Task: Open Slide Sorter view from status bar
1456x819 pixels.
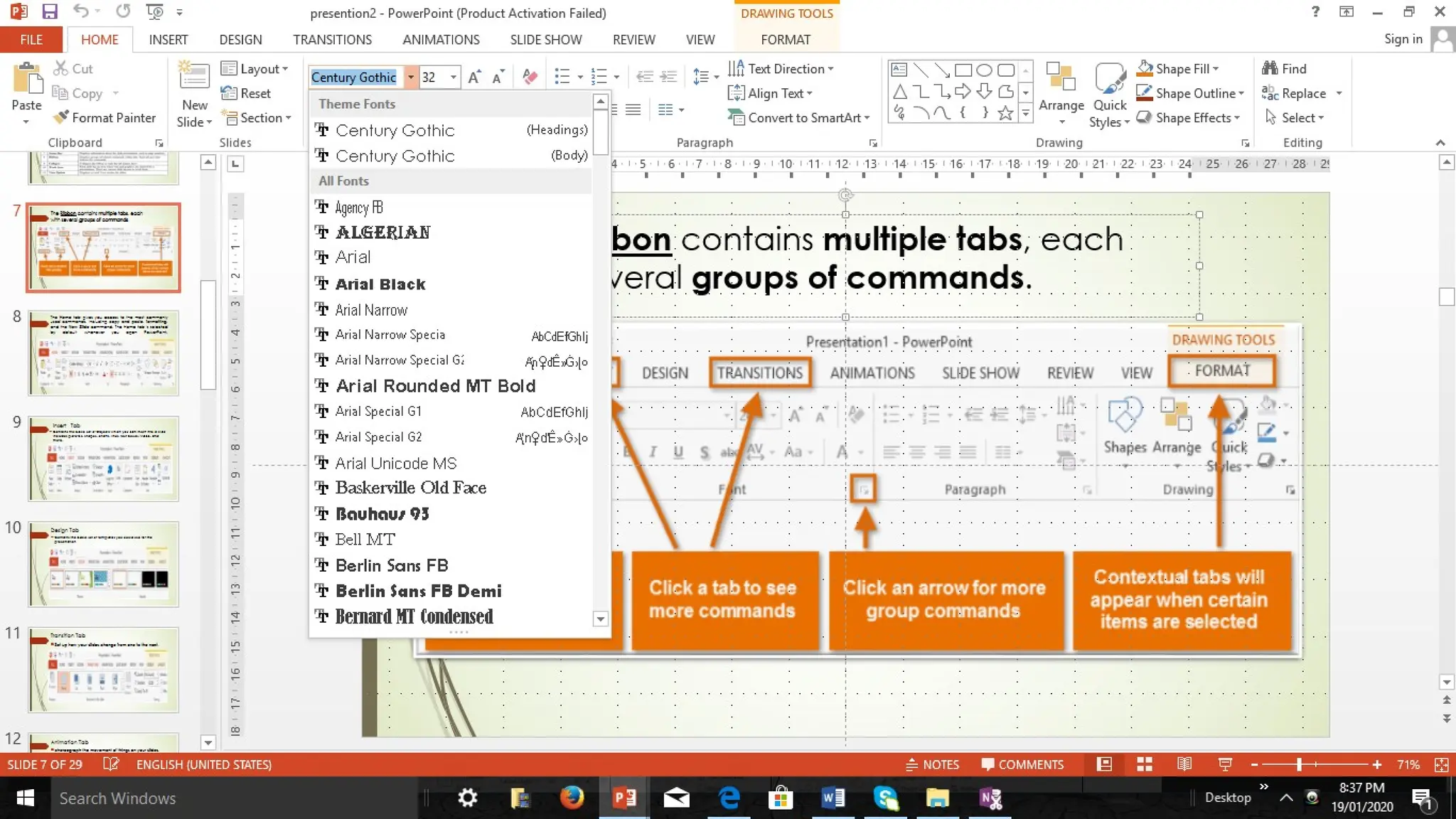Action: (x=1144, y=764)
